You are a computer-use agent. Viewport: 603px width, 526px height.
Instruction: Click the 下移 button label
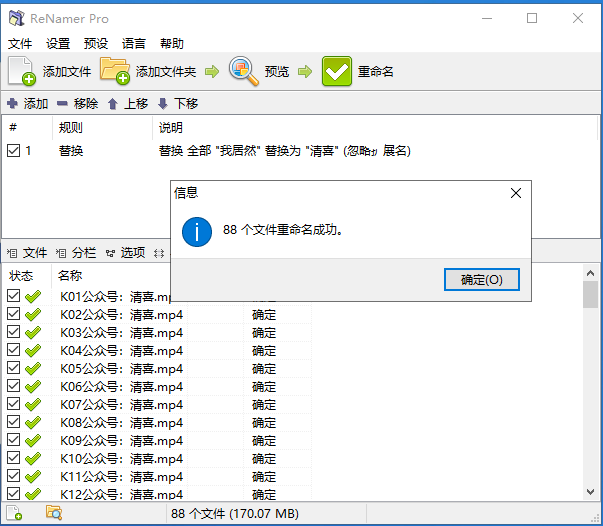click(186, 103)
